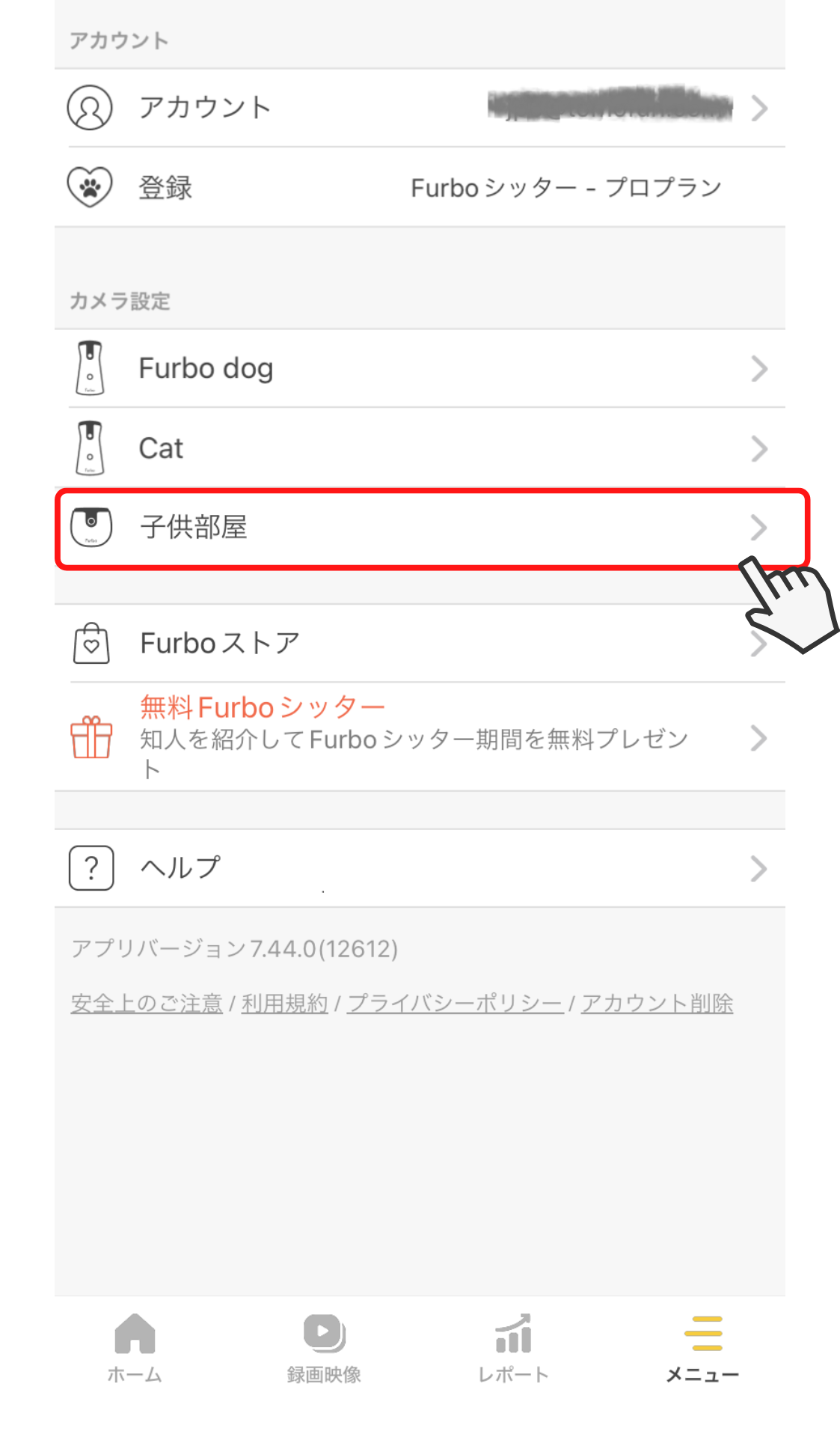Viewport: 840px width, 1437px height.
Task: Tap the アカウント削除 link
Action: pos(657,1003)
